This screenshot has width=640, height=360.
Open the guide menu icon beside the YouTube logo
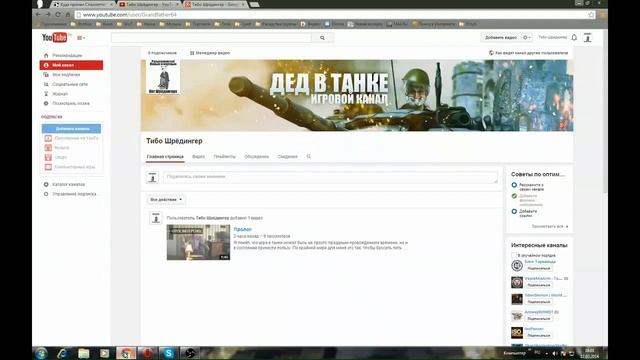click(81, 38)
